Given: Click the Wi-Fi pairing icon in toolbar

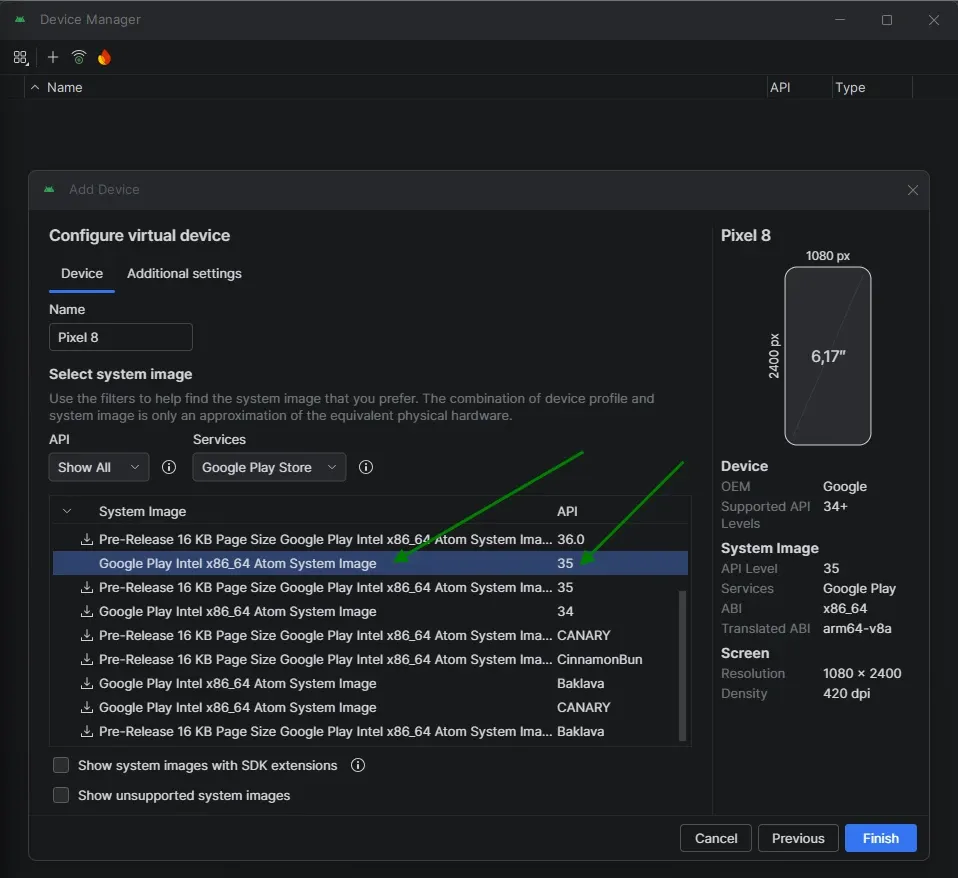Looking at the screenshot, I should pyautogui.click(x=78, y=57).
